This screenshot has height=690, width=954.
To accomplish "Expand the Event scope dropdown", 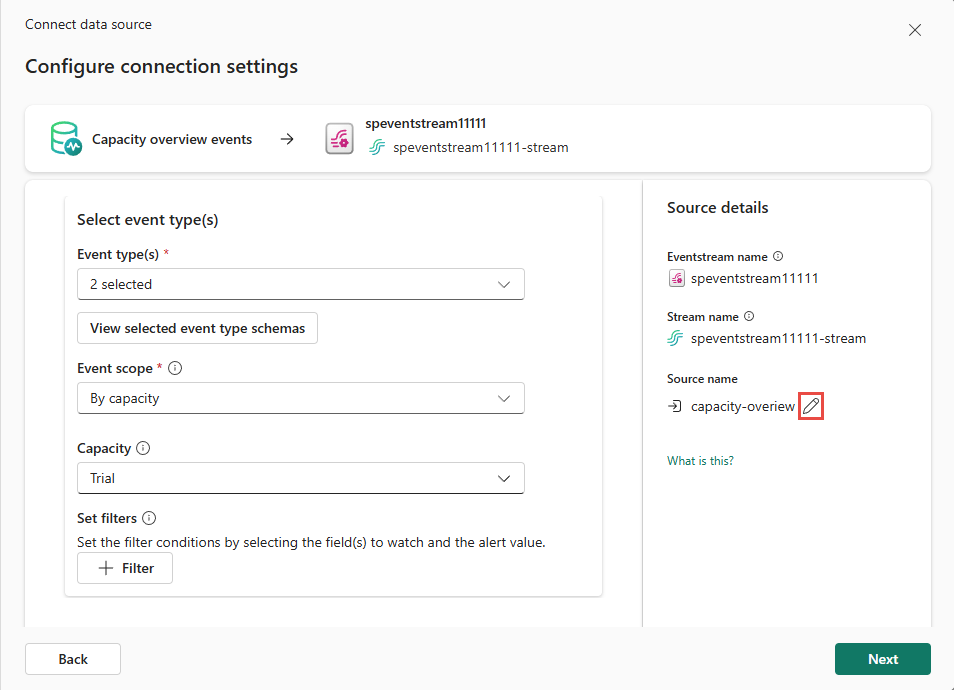I will pos(301,398).
